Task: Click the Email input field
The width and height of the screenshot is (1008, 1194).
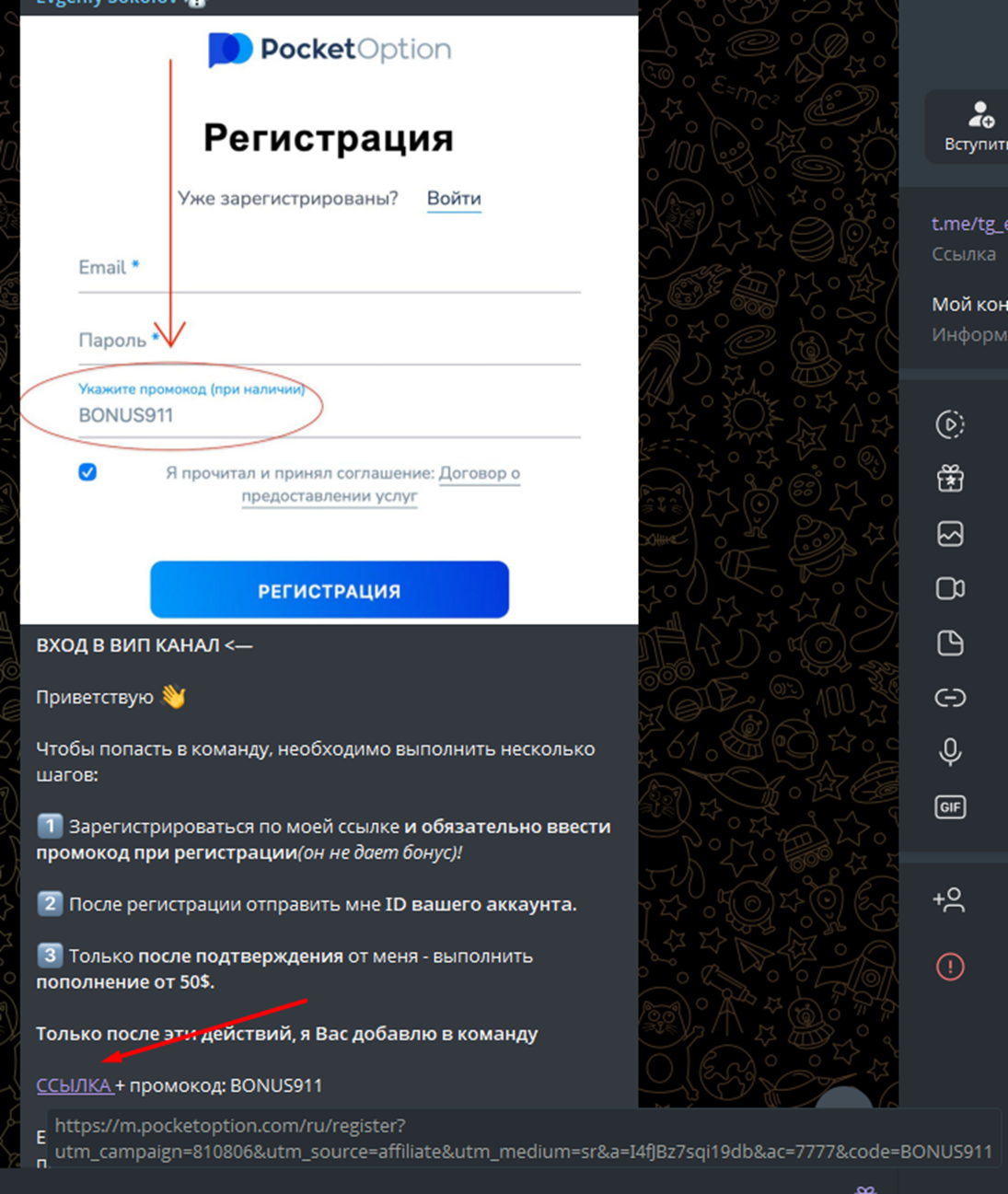Action: point(330,270)
